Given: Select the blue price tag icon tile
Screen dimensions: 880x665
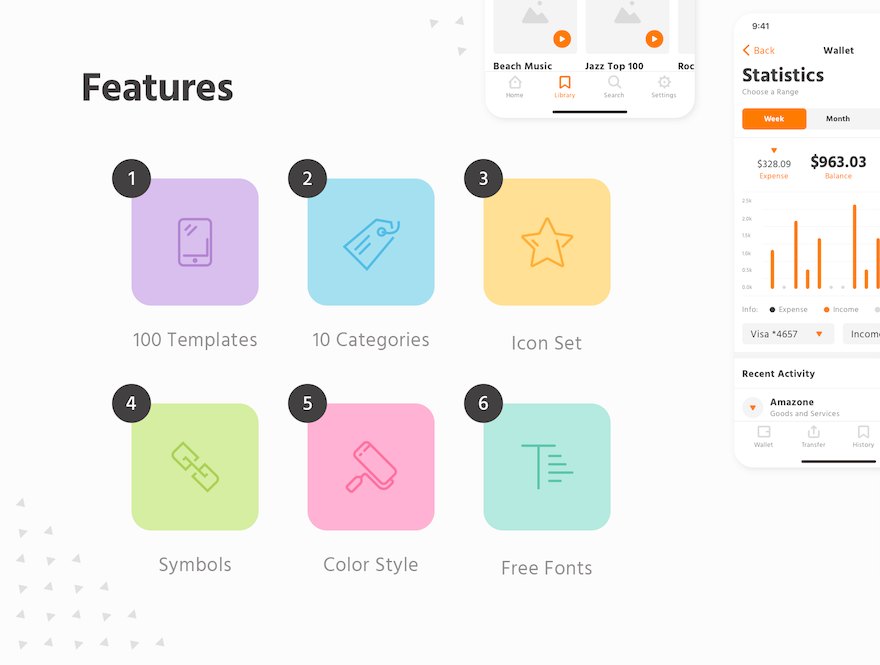Looking at the screenshot, I should (x=371, y=242).
